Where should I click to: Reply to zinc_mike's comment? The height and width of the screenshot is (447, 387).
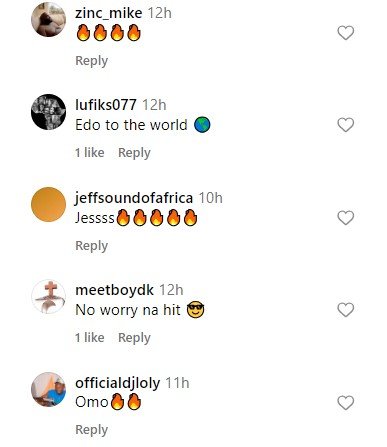92,61
